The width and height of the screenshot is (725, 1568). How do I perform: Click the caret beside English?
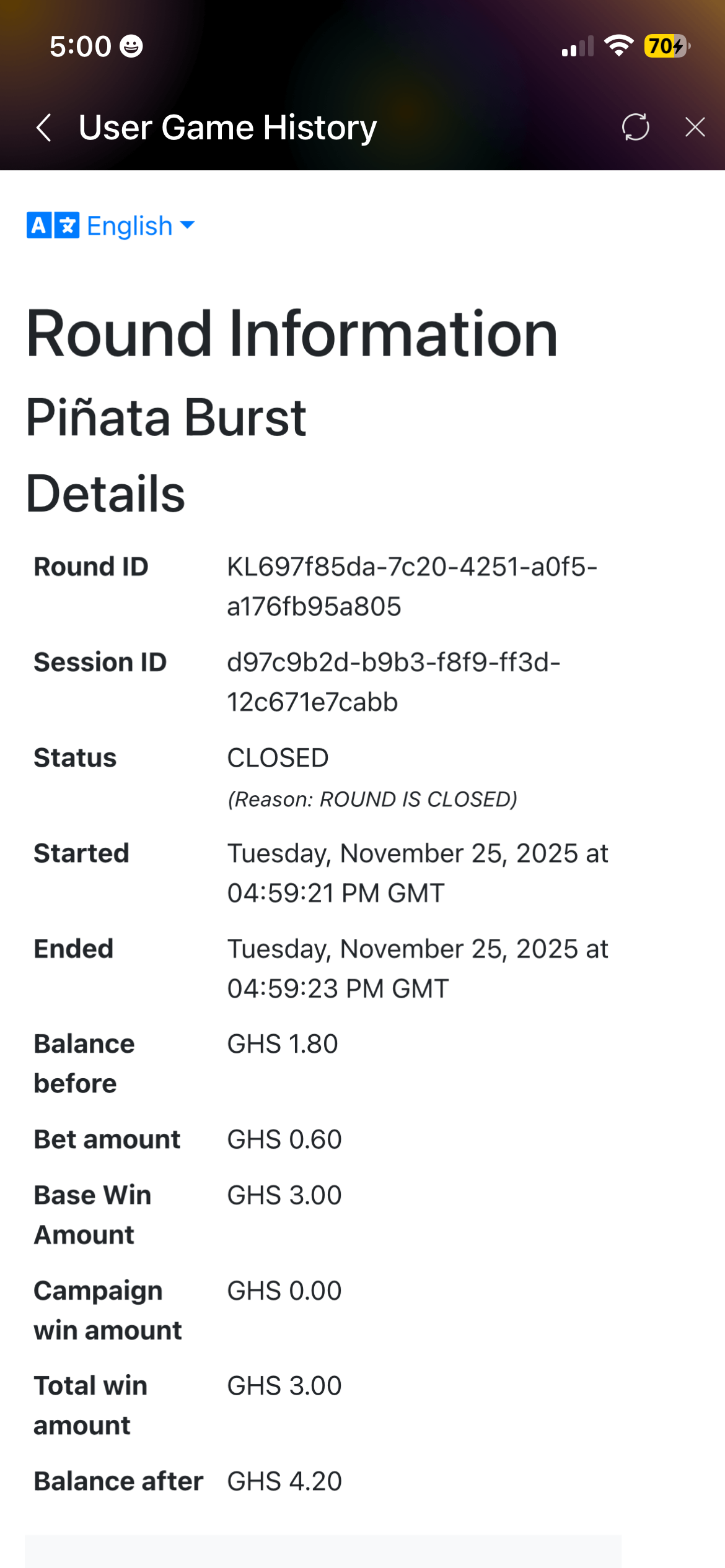point(187,225)
